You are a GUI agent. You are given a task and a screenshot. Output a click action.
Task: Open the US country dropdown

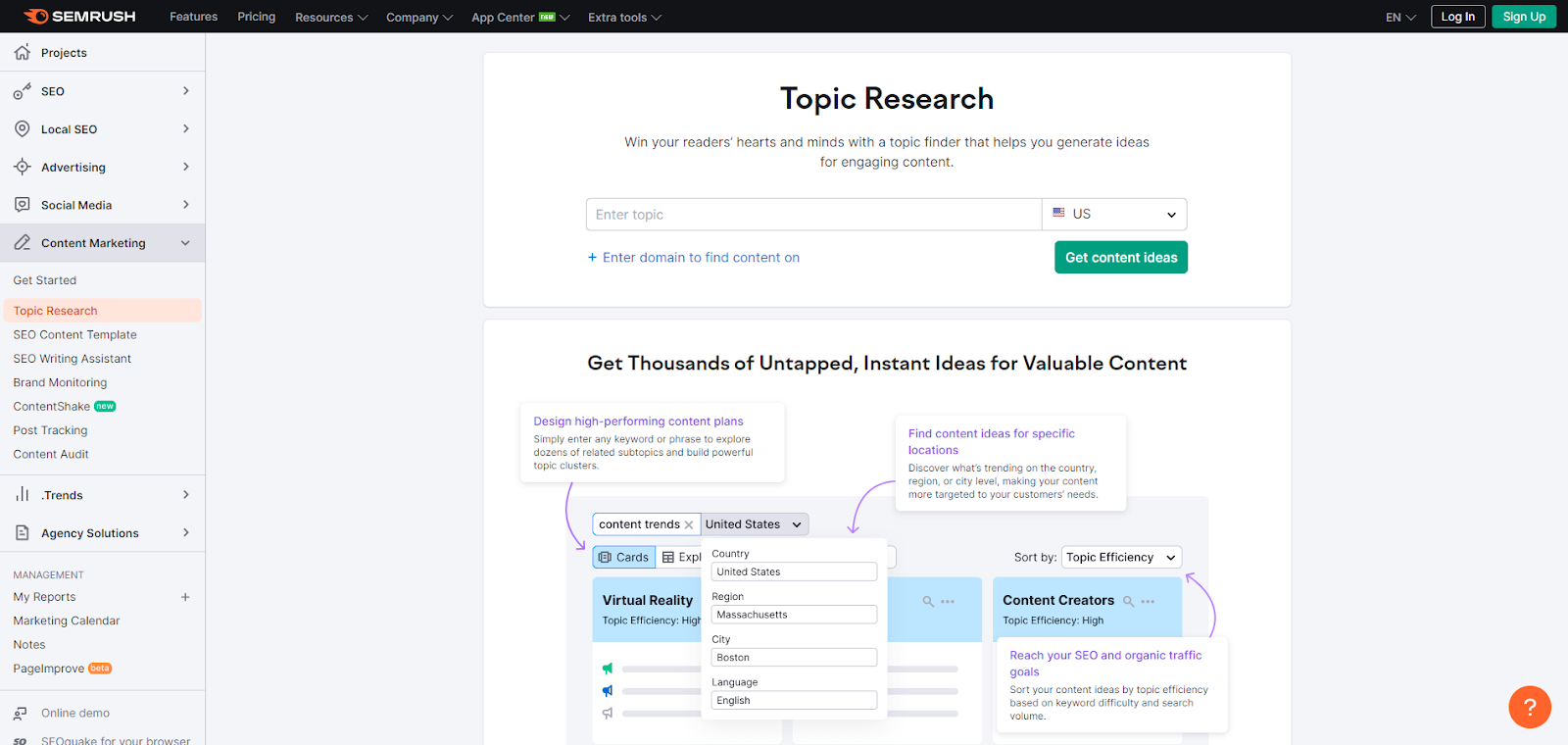(1114, 214)
